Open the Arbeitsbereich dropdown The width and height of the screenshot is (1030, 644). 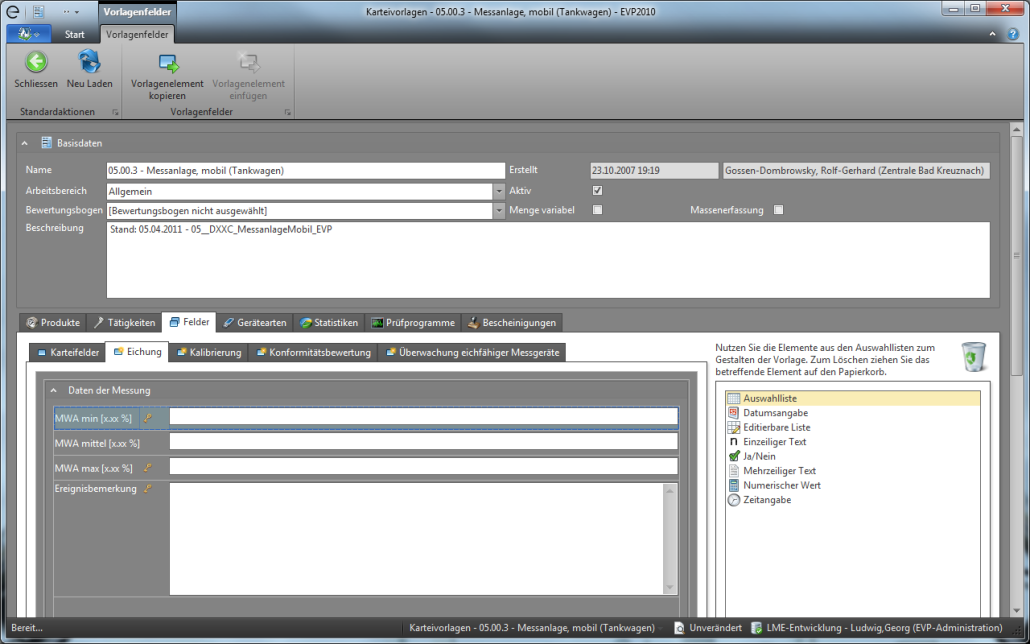pos(499,191)
